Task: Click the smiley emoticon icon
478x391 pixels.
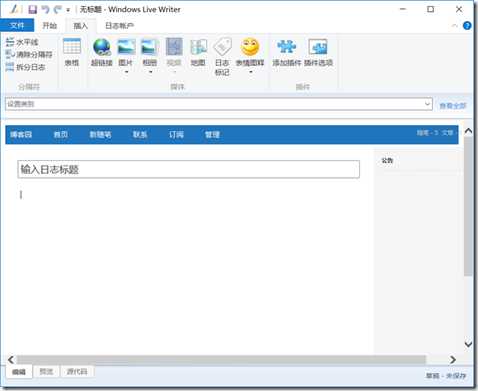Action: coord(250,47)
